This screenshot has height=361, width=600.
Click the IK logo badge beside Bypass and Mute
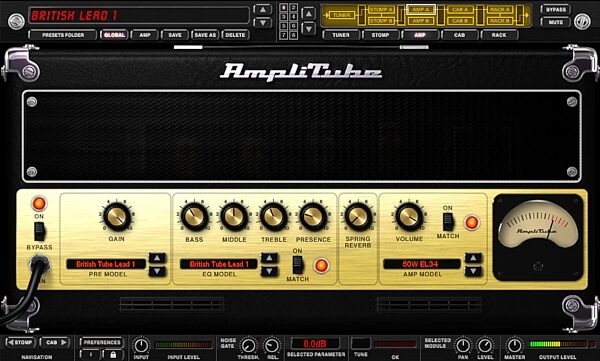click(x=583, y=22)
